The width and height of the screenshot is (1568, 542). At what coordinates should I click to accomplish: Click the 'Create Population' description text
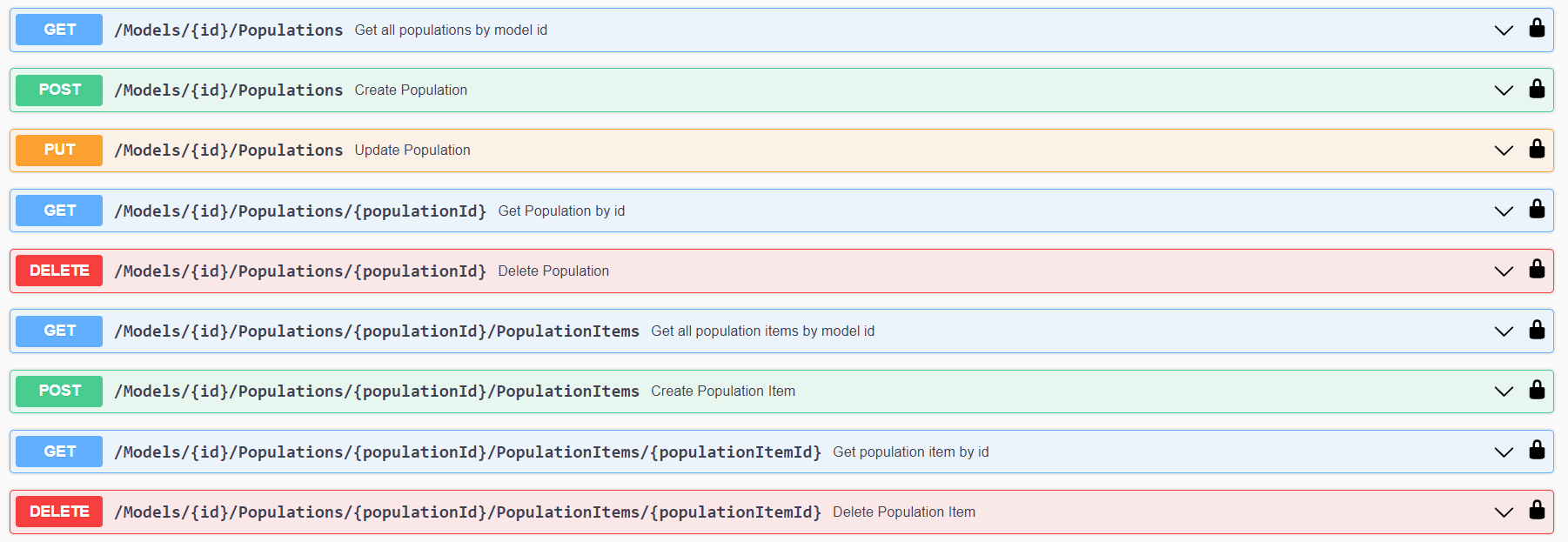tap(411, 90)
